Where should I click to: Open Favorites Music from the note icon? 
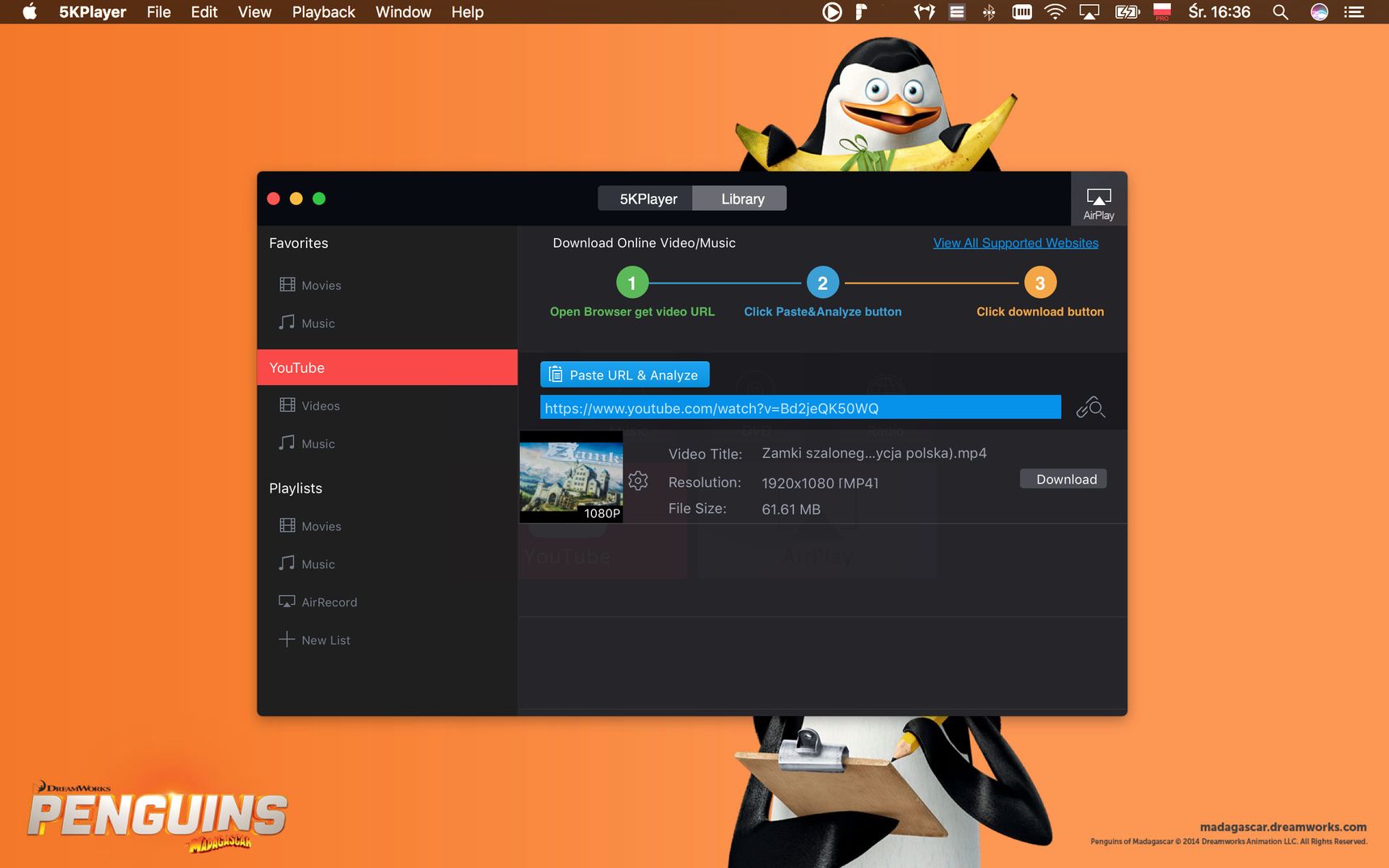(287, 322)
